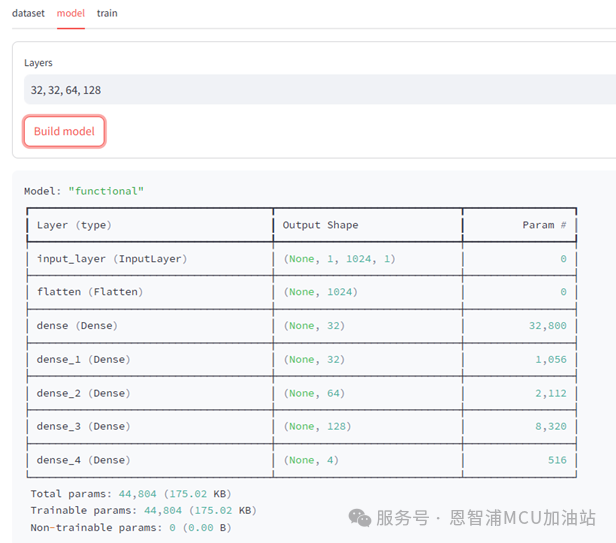This screenshot has height=543, width=616.
Task: Select the flatten (Flatten) row
Action: (90, 292)
